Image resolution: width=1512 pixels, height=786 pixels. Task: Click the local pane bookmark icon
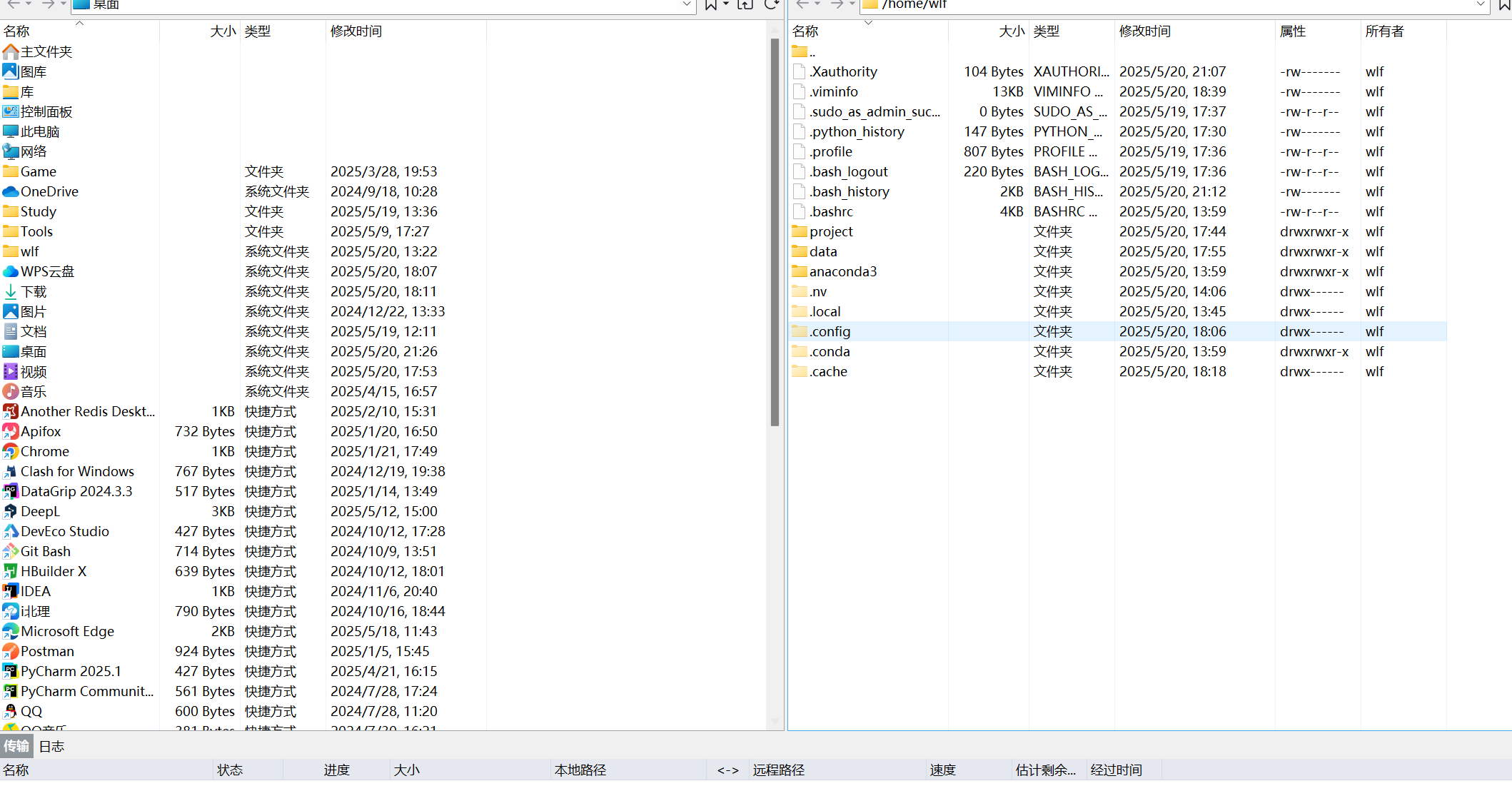coord(710,5)
